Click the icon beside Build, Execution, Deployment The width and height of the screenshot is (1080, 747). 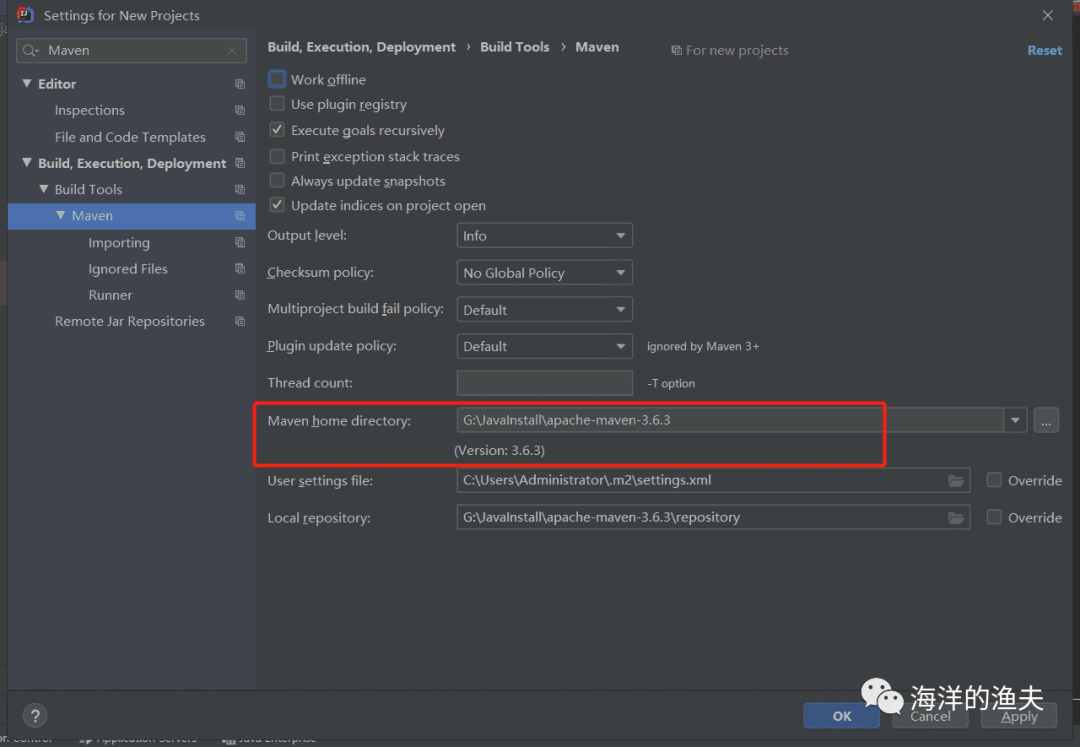[x=240, y=163]
